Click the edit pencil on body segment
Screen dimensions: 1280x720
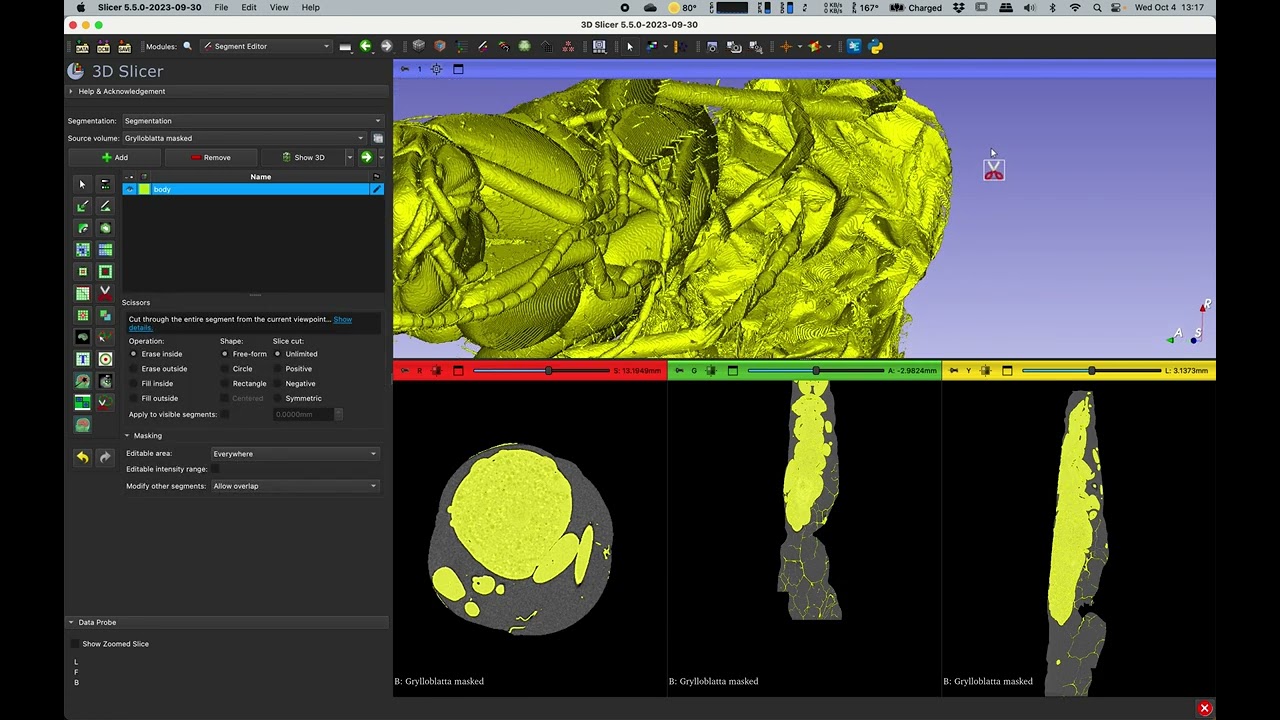(x=377, y=189)
